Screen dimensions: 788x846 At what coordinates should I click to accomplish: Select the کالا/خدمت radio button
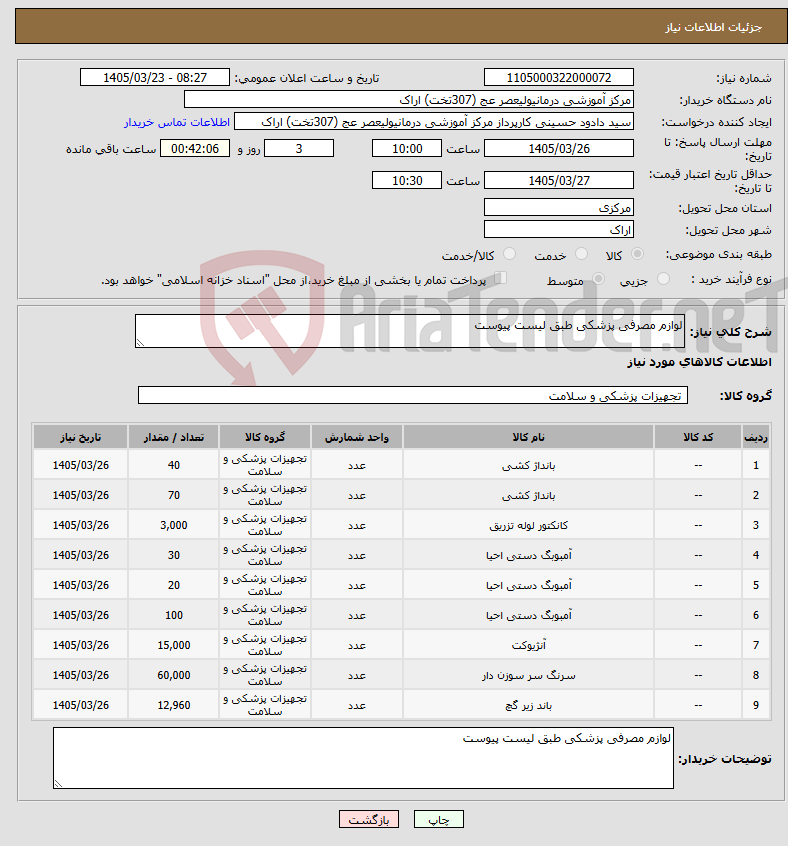coord(509,254)
